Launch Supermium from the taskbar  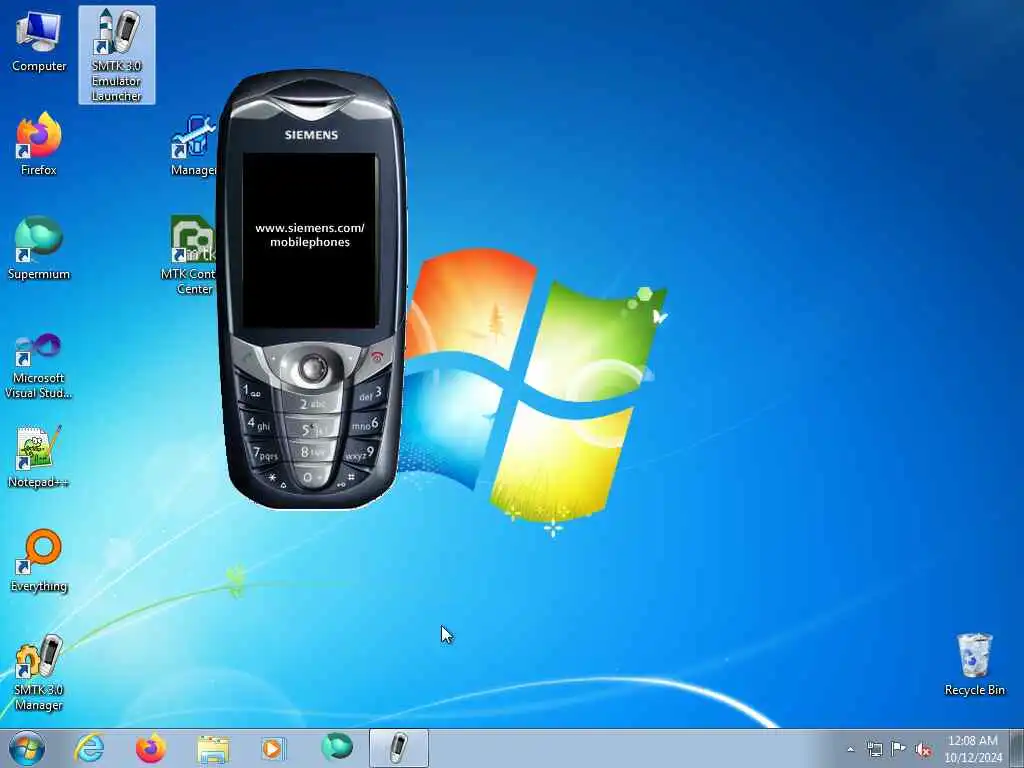[x=337, y=748]
